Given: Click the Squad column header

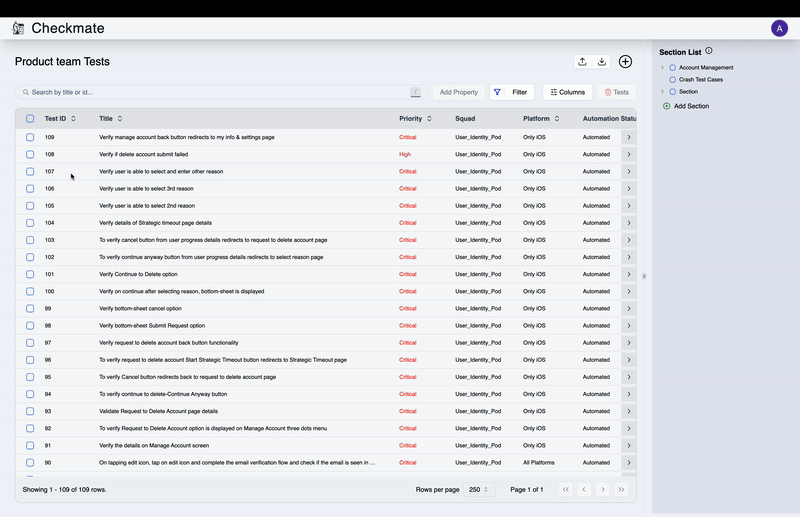Looking at the screenshot, I should 465,118.
